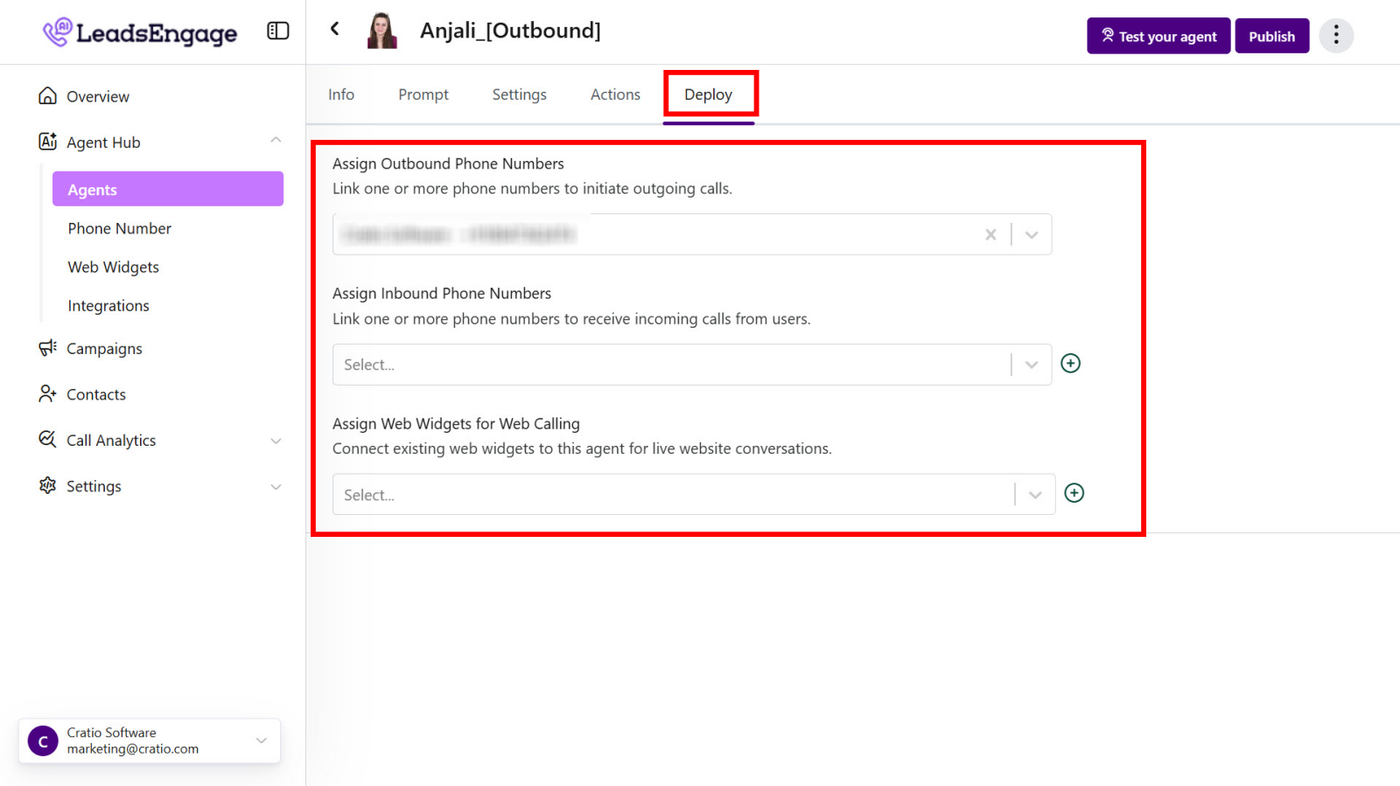Click the Agent Hub icon
Viewport: 1400px width, 786px height.
pyautogui.click(x=47, y=141)
